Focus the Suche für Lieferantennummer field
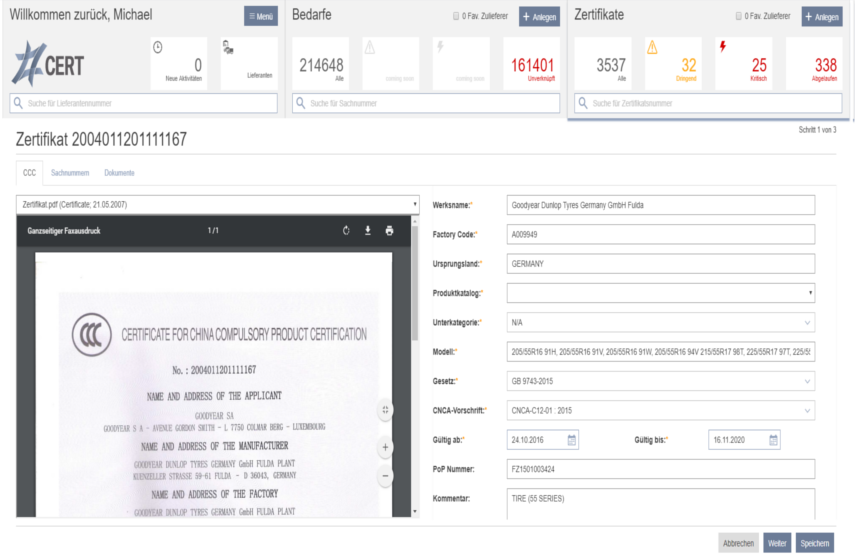The height and width of the screenshot is (558, 855). (143, 103)
